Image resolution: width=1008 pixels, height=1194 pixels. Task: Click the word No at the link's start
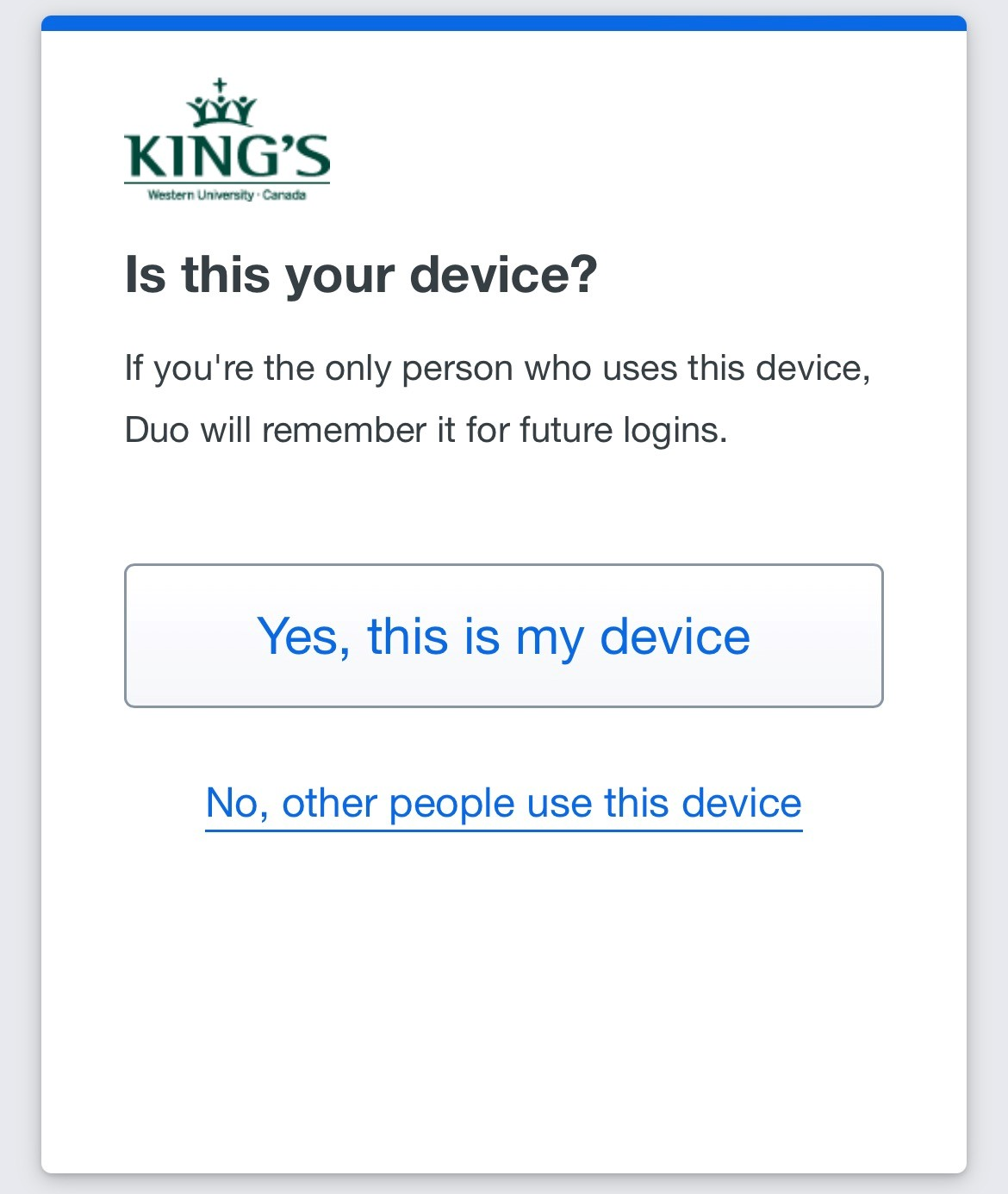231,803
